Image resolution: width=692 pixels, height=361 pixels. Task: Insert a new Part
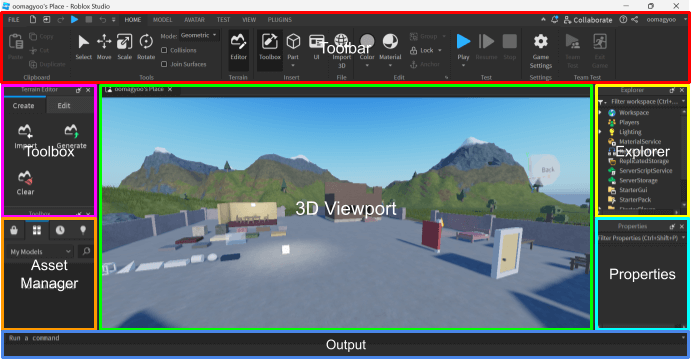293,47
